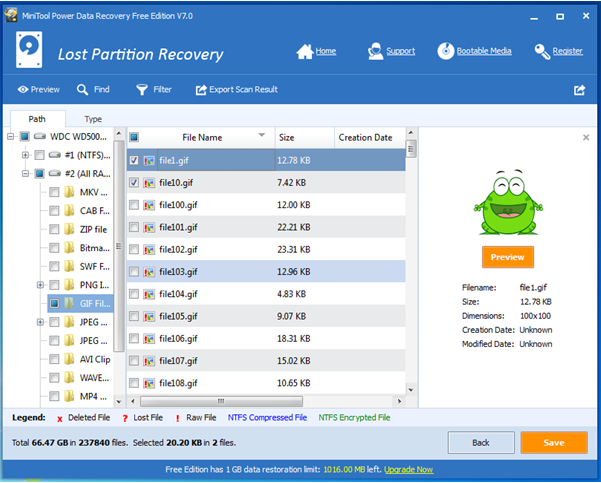Sort by Creation Date column header
This screenshot has height=483, width=601.
[x=370, y=138]
